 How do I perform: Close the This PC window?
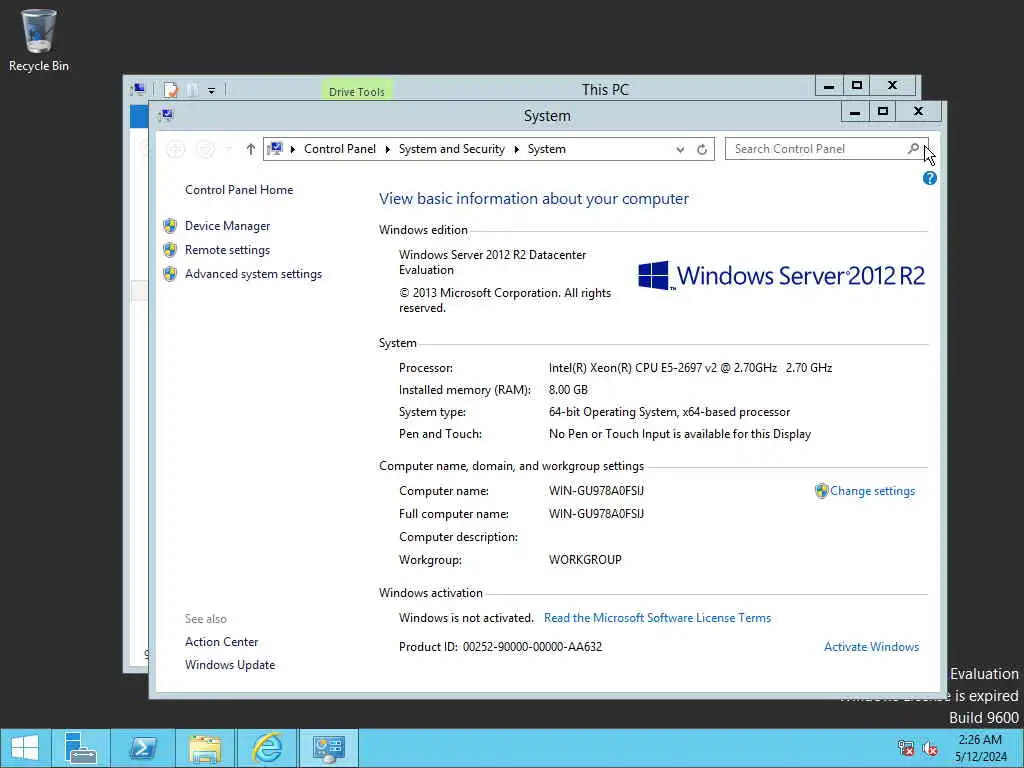[x=893, y=86]
